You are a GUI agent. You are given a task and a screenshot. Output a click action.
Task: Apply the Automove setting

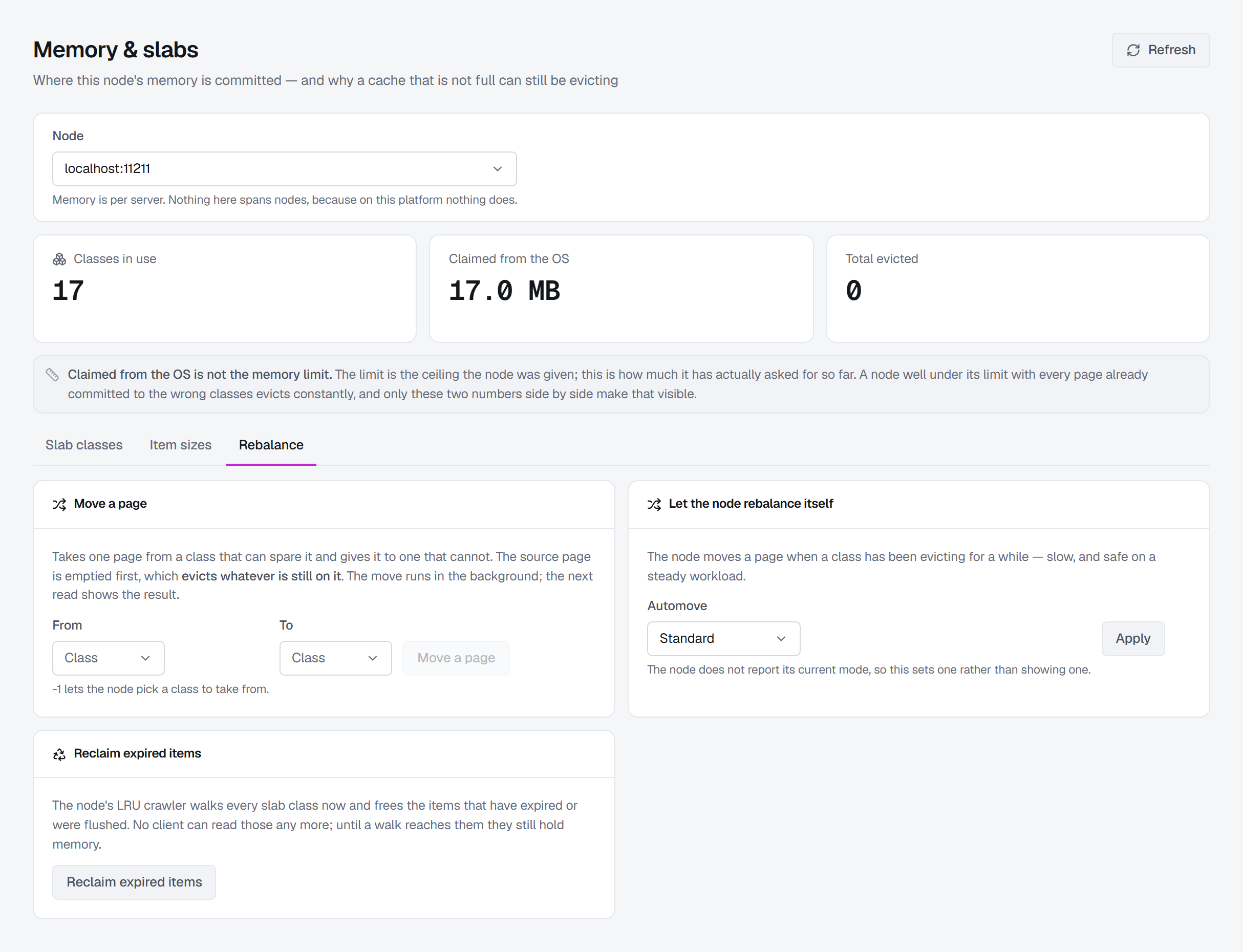pyautogui.click(x=1132, y=639)
